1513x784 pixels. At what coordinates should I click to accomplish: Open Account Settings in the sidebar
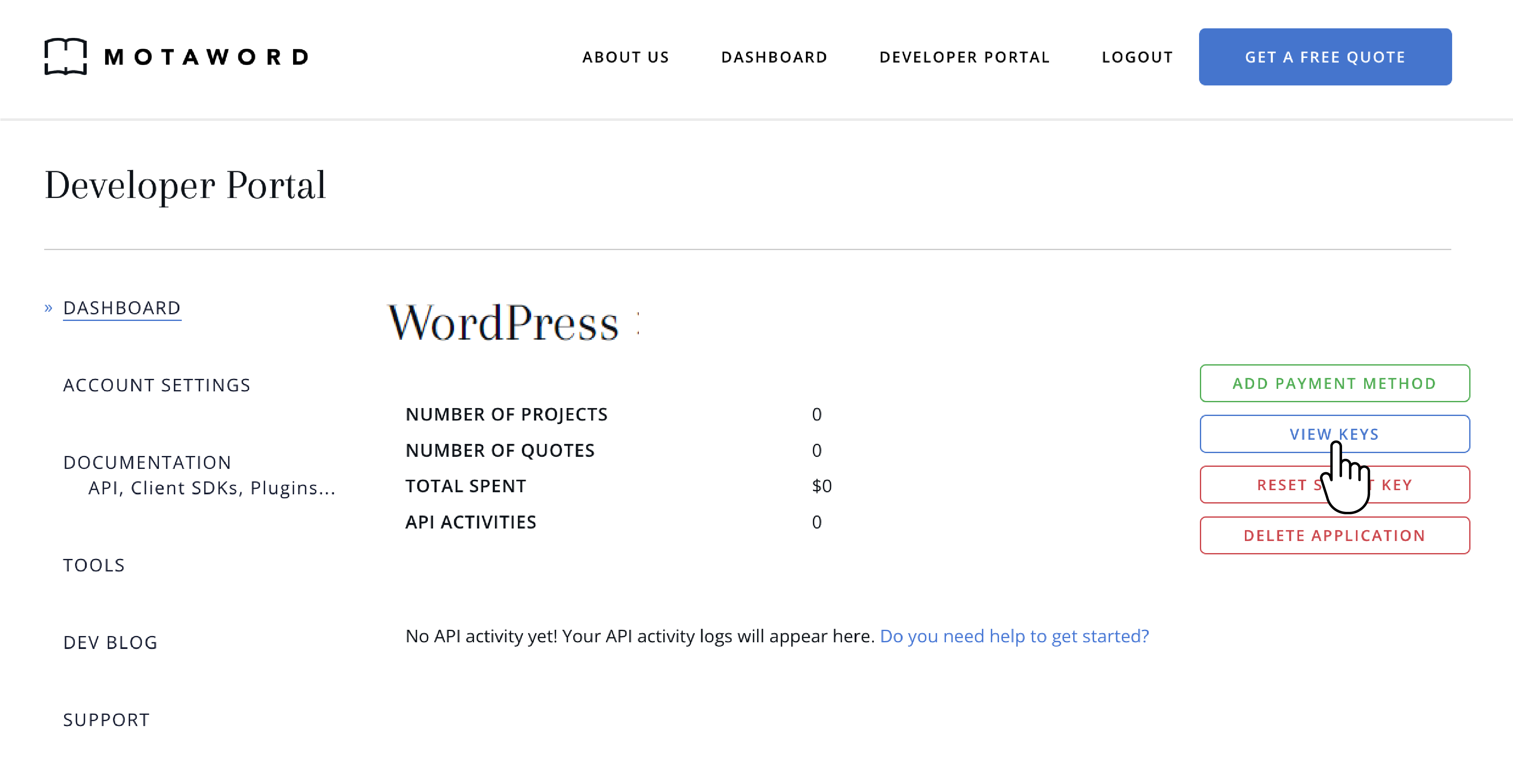click(157, 385)
